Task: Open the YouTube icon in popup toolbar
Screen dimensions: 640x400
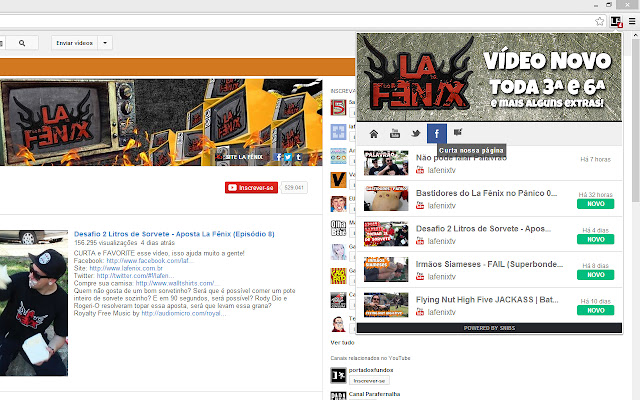Action: tap(395, 133)
